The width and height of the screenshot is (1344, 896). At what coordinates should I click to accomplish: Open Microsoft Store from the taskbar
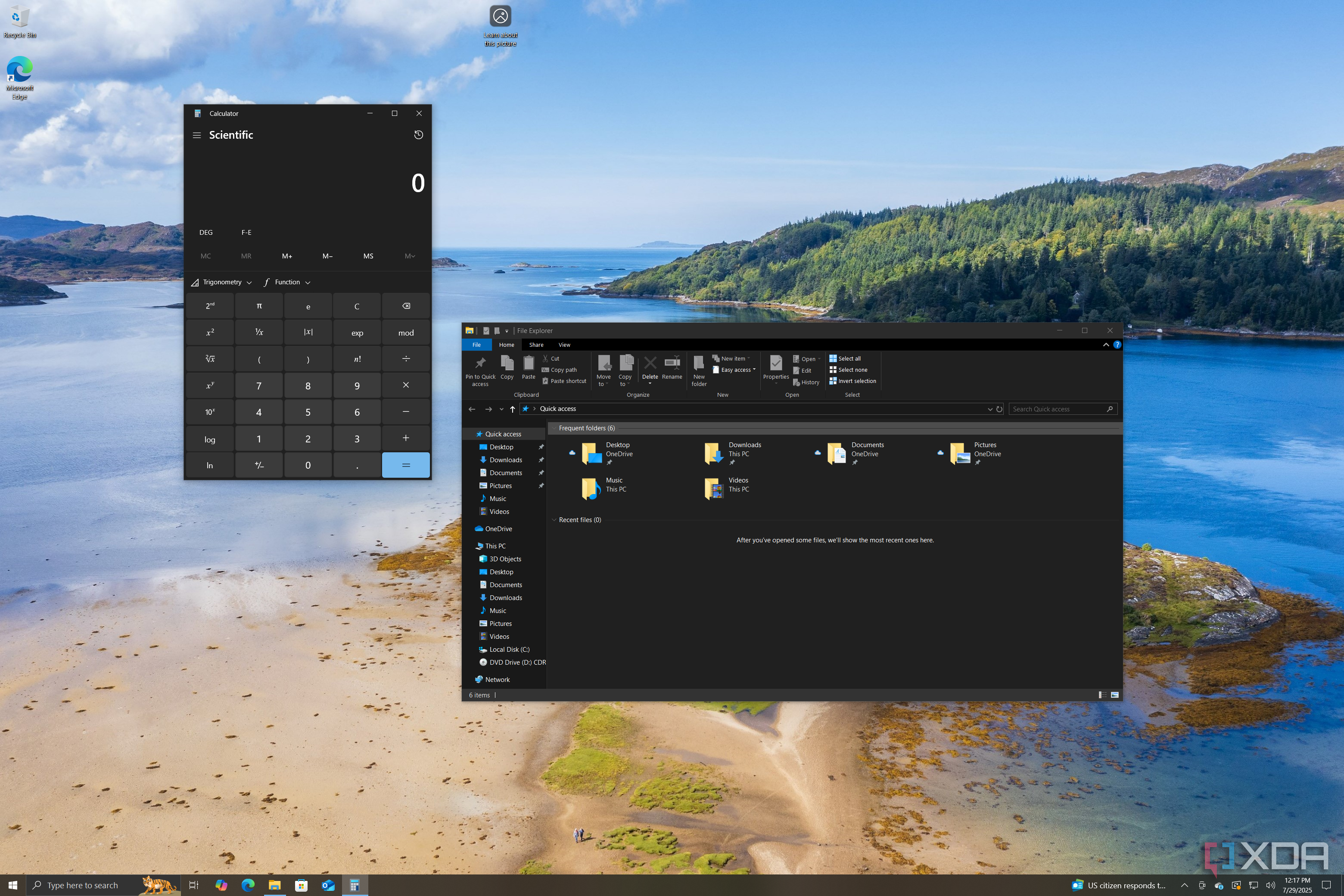point(301,885)
